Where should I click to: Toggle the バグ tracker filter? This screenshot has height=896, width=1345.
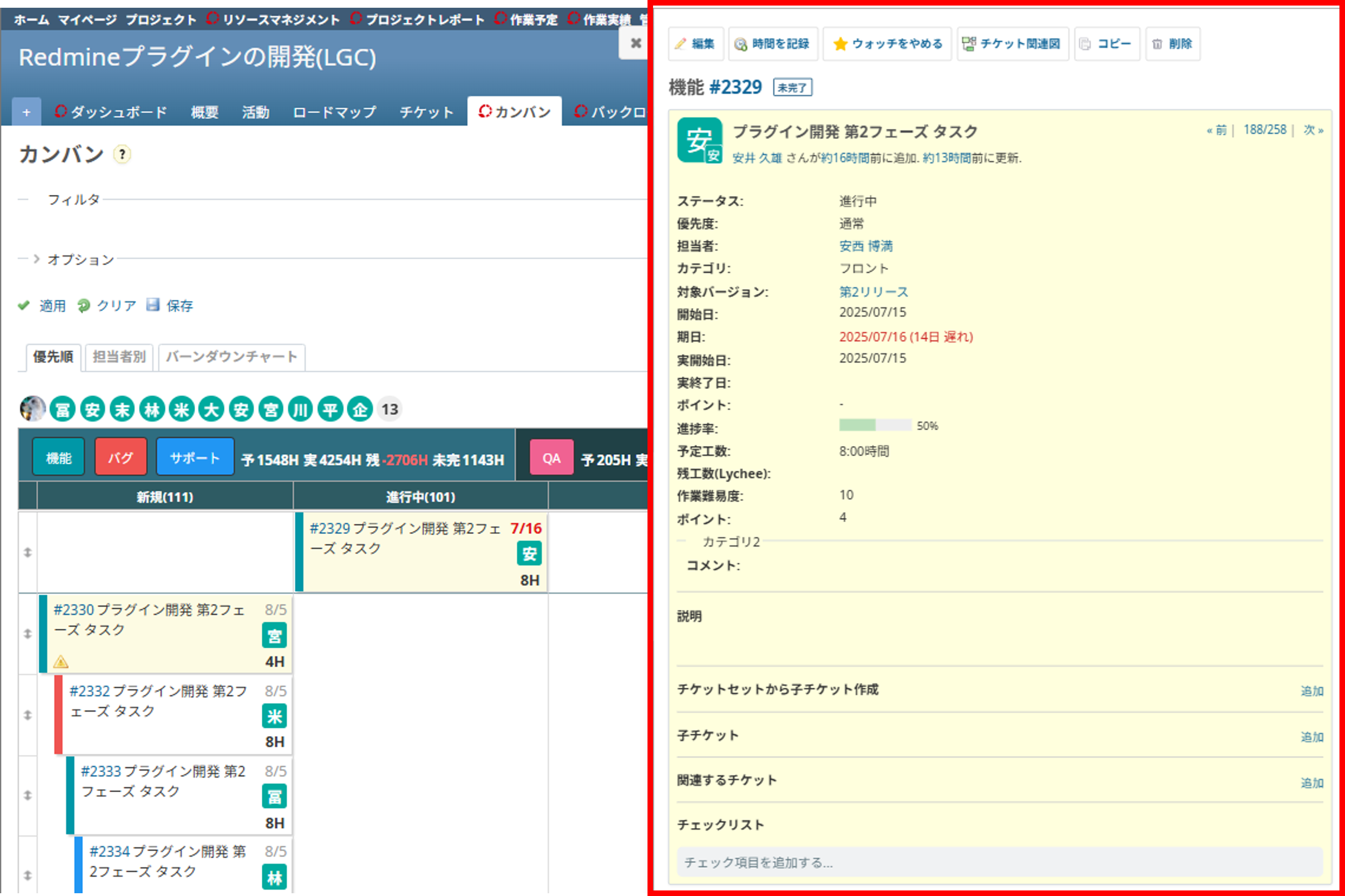[121, 457]
